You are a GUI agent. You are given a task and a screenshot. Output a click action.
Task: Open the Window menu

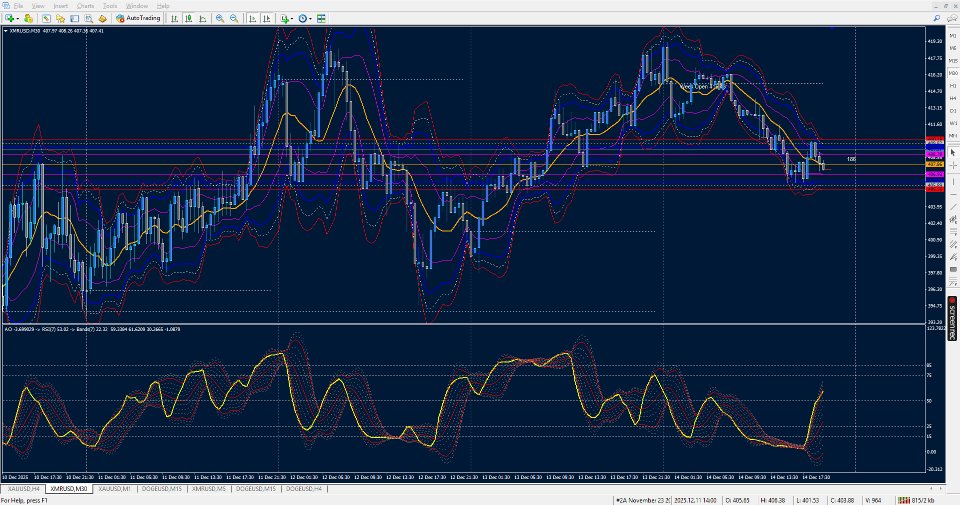137,6
